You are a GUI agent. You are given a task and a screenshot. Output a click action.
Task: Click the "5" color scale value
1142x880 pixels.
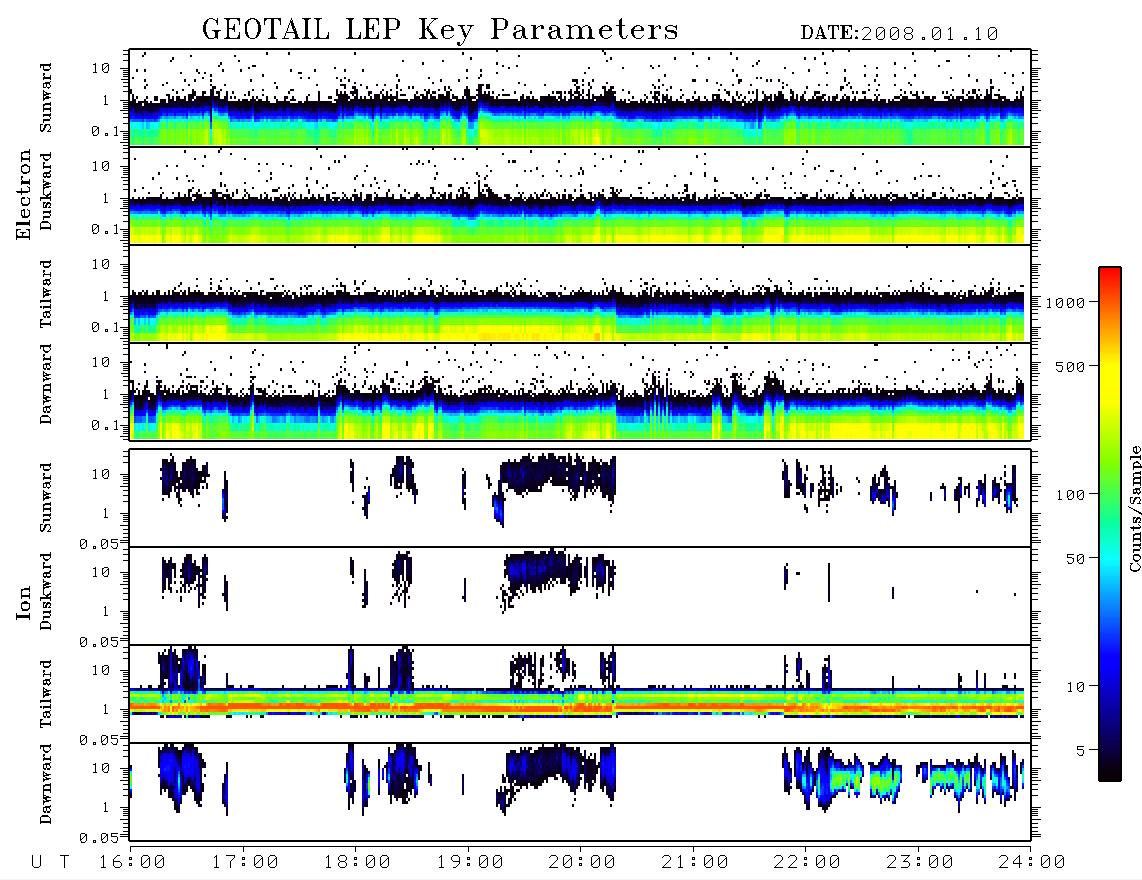(x=1081, y=750)
